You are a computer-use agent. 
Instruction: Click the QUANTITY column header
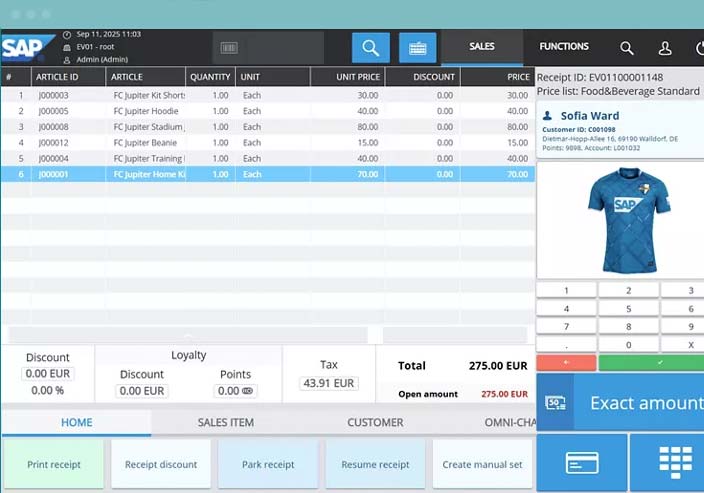tap(210, 77)
